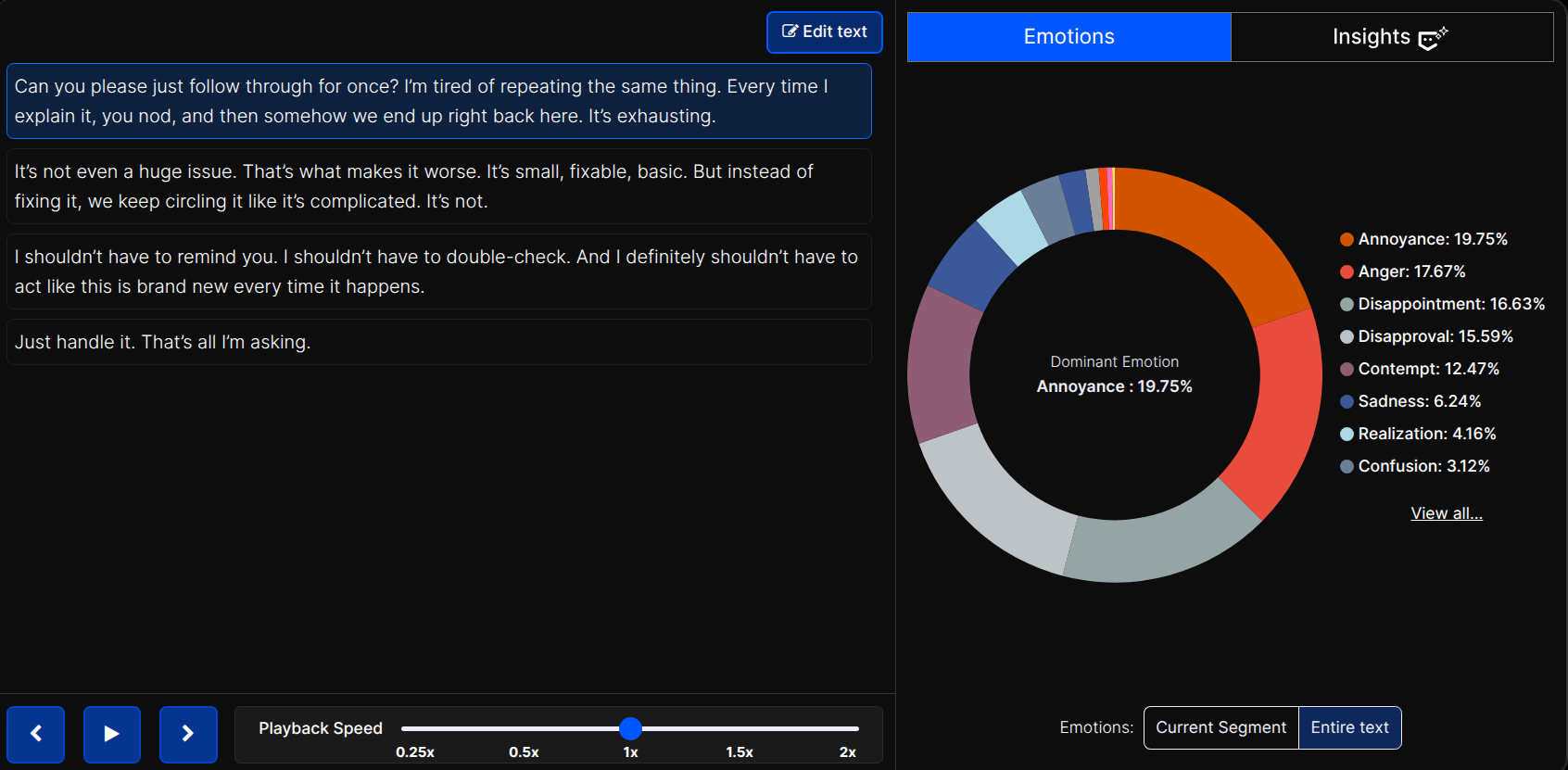Toggle the Anger legend entry
Screen dimensions: 1568x770
pyautogui.click(x=1411, y=271)
